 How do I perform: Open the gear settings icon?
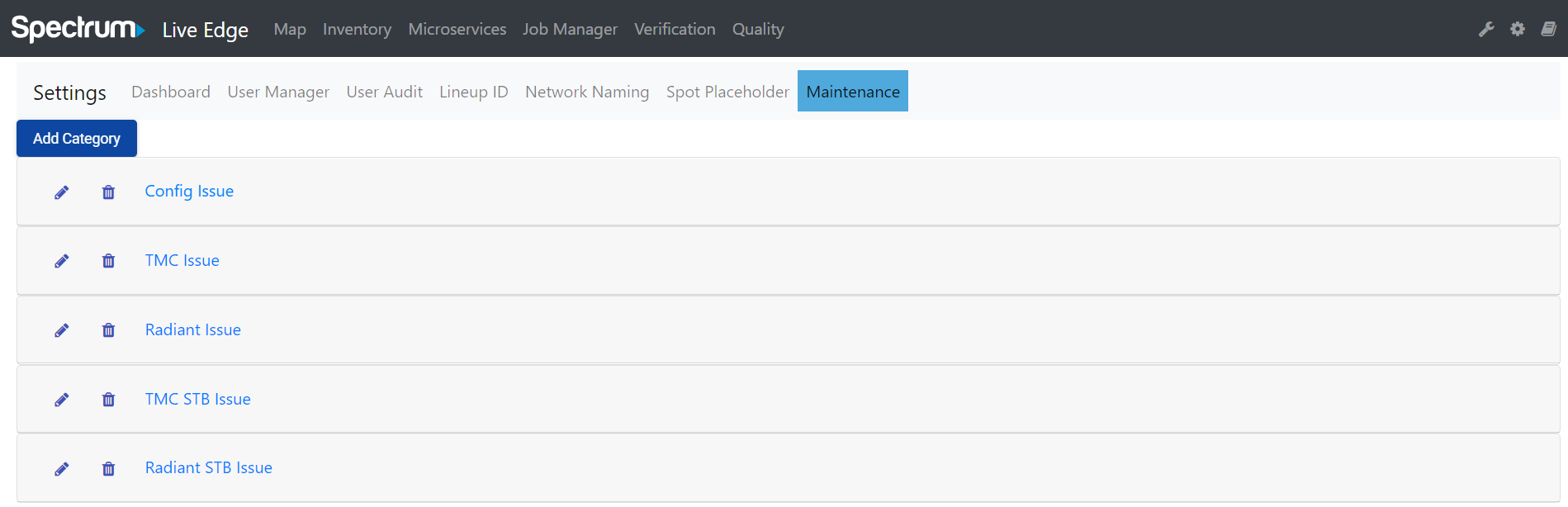[x=1518, y=29]
